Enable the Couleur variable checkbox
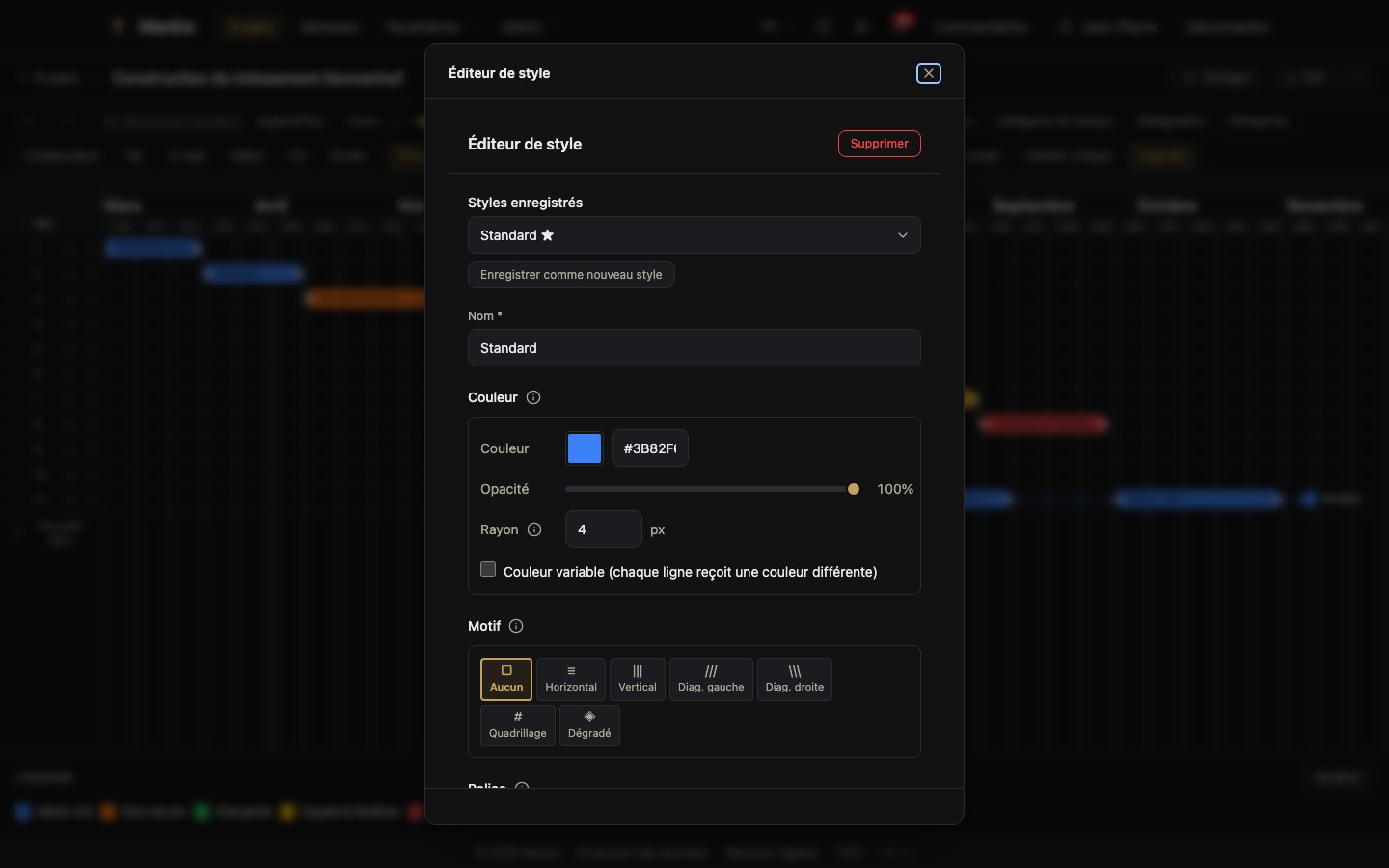 pyautogui.click(x=488, y=570)
